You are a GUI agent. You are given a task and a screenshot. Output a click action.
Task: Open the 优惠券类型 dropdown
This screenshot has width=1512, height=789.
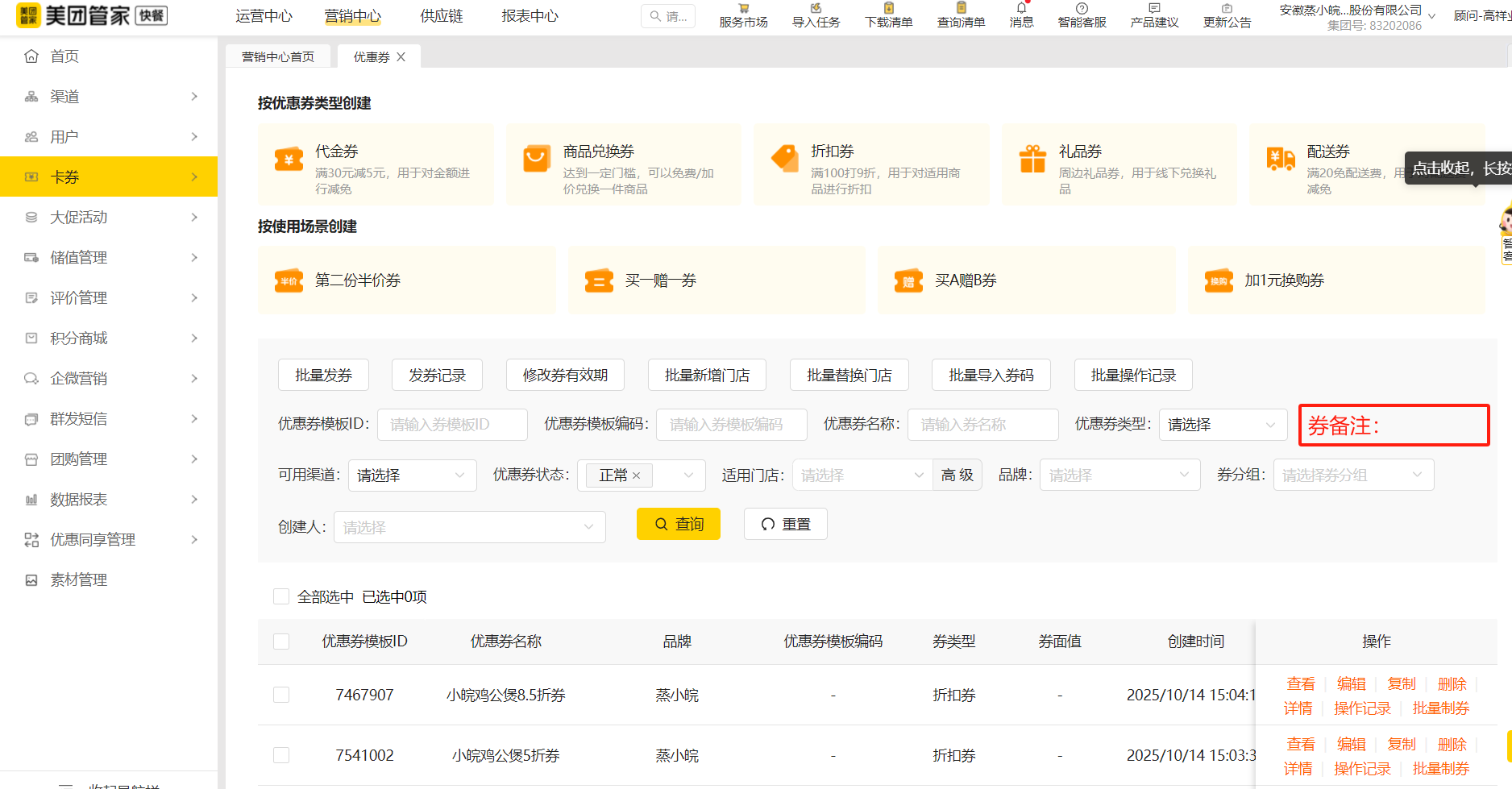1223,425
